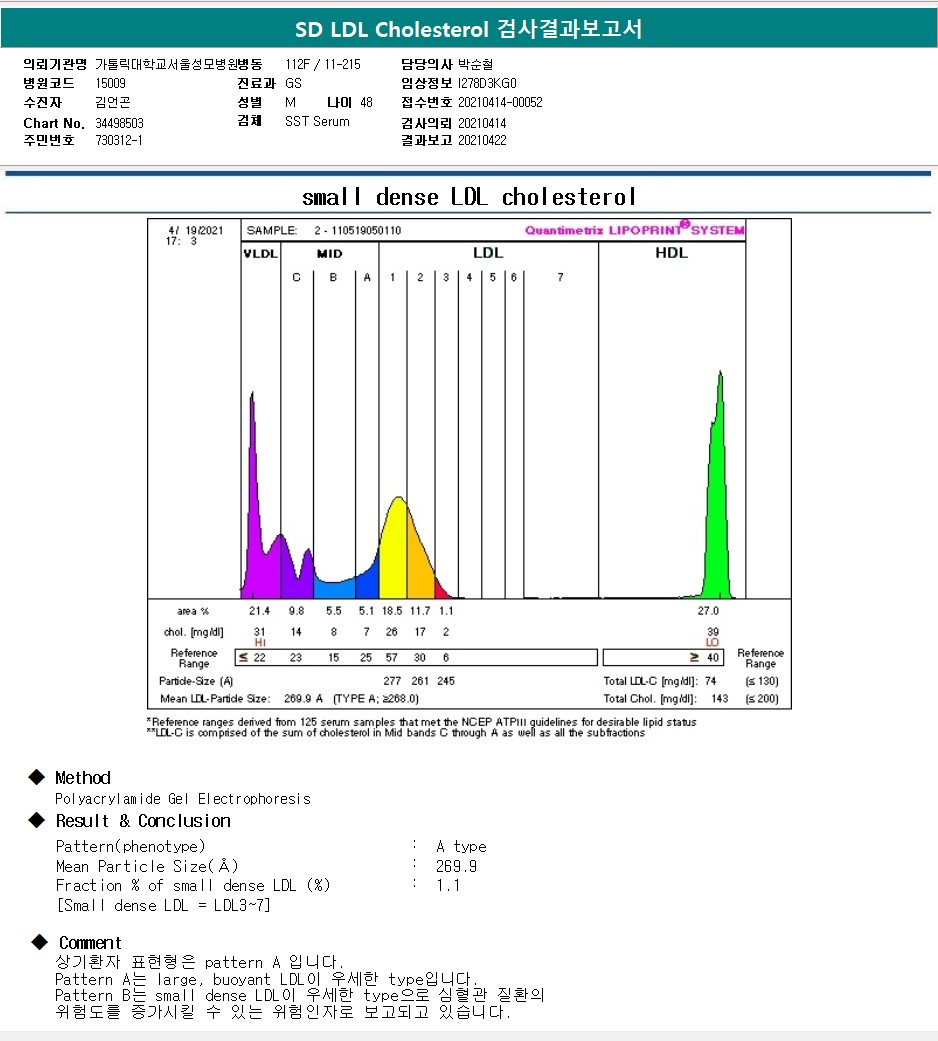Click the heading 'small dense LDL cholesterol'
This screenshot has width=938, height=1041.
[469, 197]
